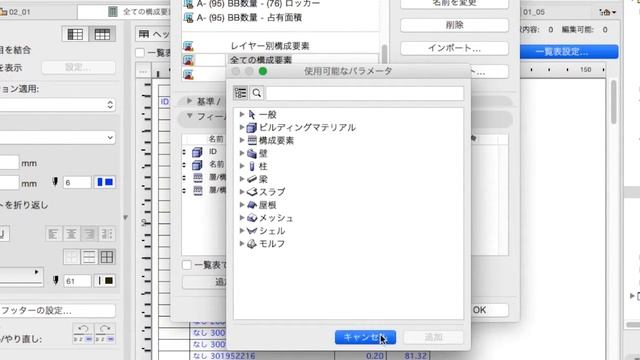Toggle the 一覧表 checkbox beside header button
This screenshot has height=360, width=640.
(x=140, y=52)
